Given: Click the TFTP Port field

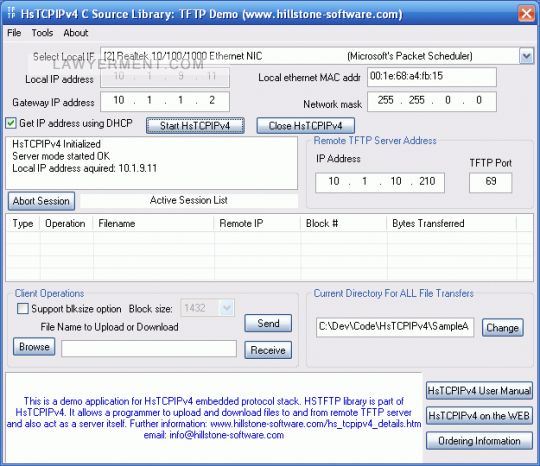Looking at the screenshot, I should click(490, 182).
